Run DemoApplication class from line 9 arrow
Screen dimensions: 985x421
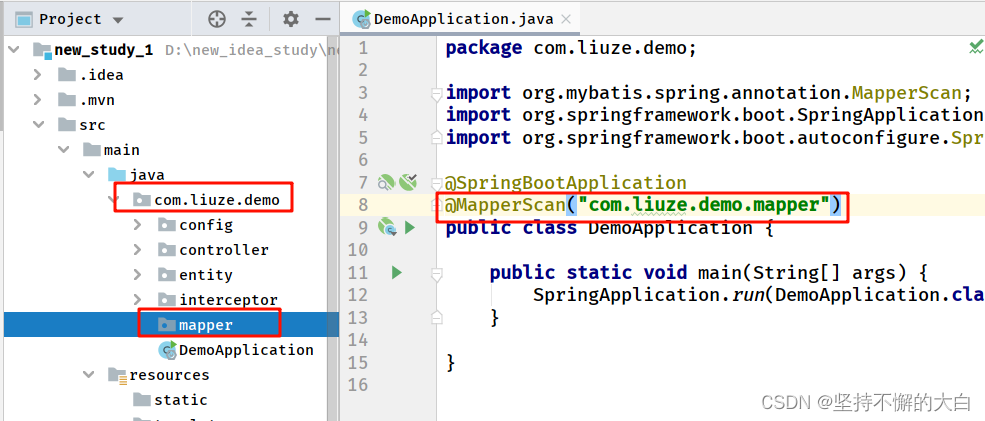tap(410, 227)
